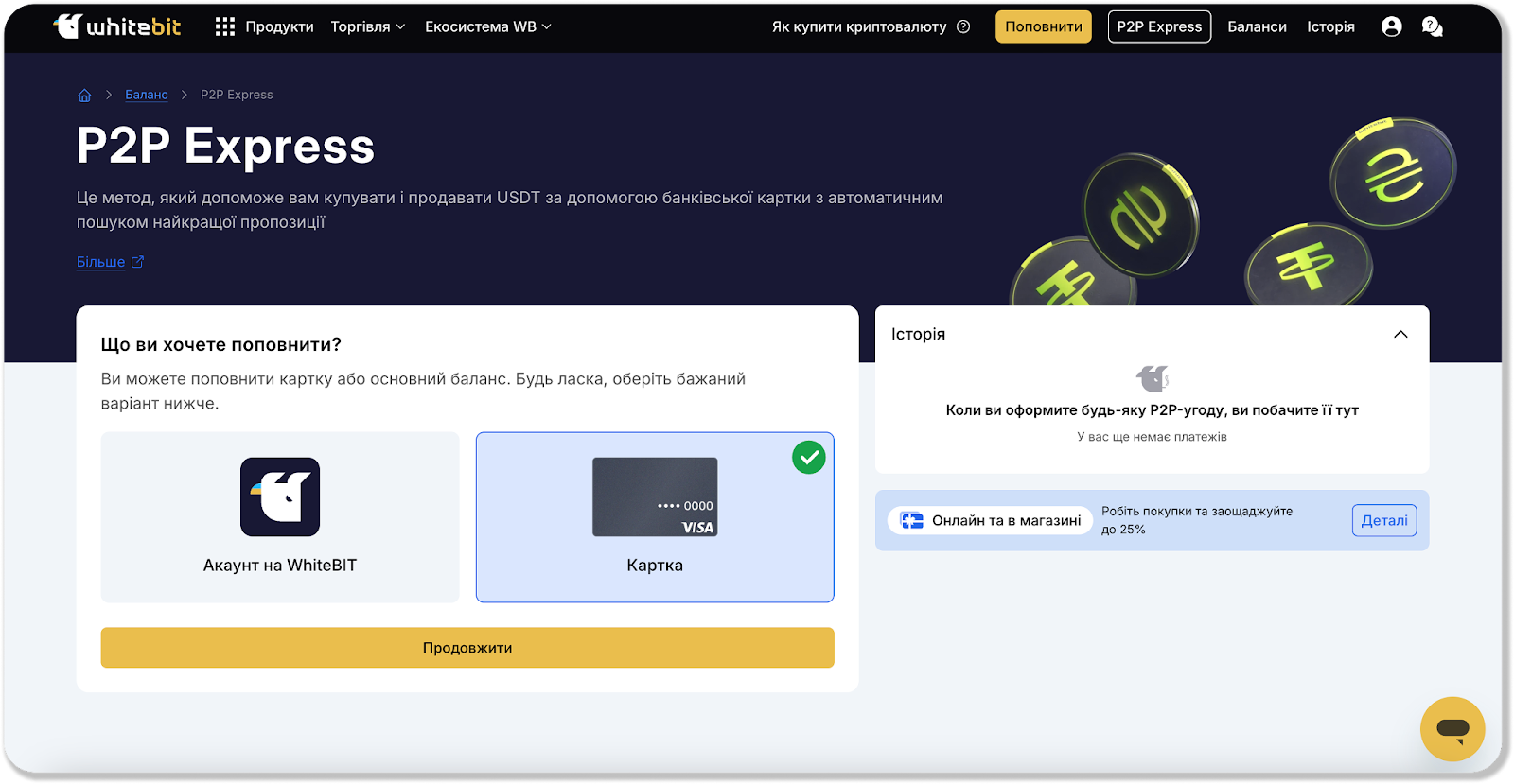Click the green checkmark on Картка card

coord(808,458)
